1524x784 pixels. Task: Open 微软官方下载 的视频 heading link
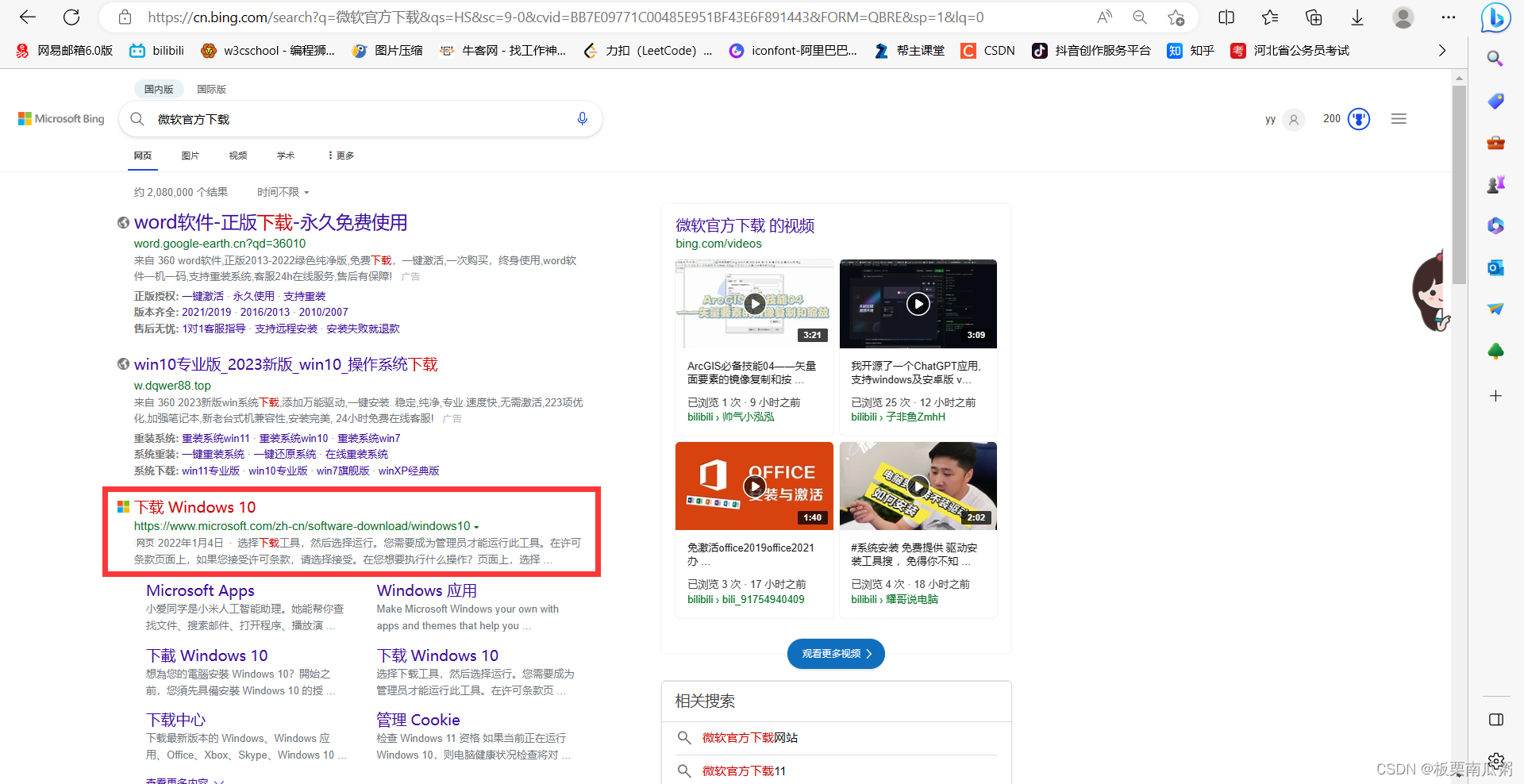(745, 225)
